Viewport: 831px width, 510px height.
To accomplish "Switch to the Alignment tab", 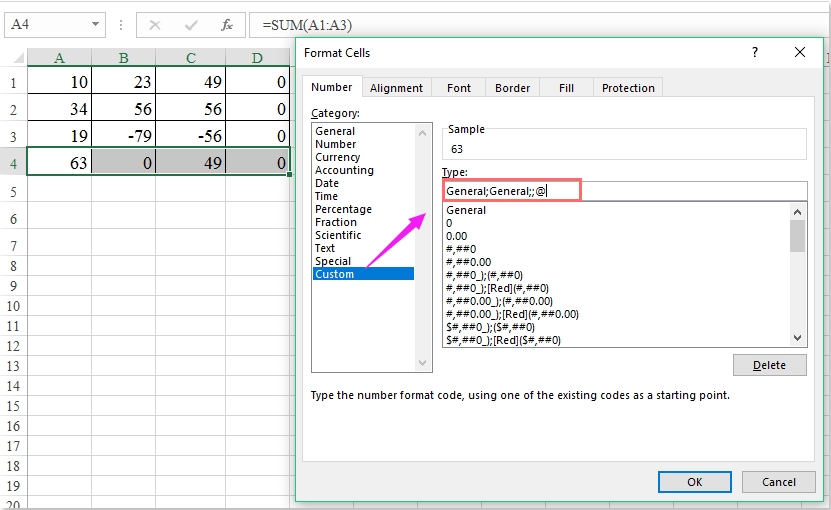I will [x=396, y=88].
